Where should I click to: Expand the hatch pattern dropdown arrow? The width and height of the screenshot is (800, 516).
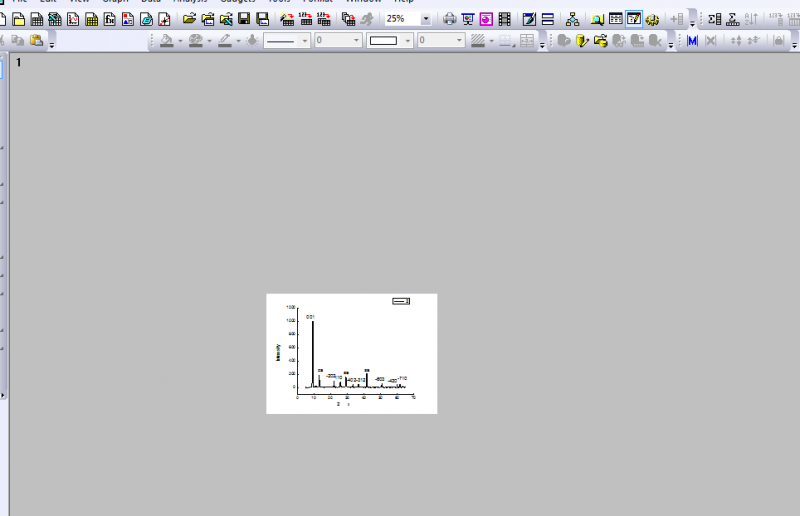tap(491, 41)
